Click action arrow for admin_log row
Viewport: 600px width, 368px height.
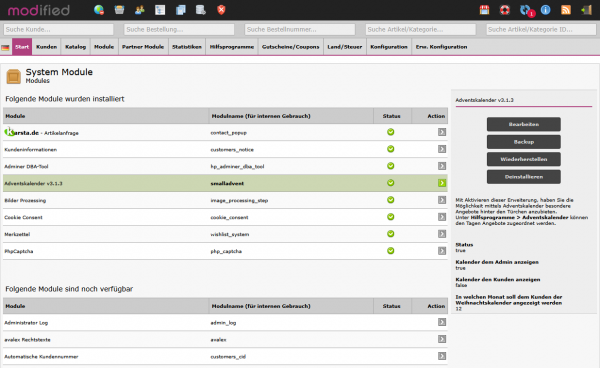pos(442,322)
